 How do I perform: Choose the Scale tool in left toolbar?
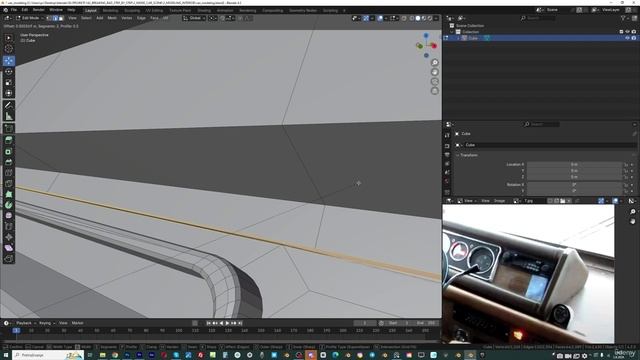(9, 82)
